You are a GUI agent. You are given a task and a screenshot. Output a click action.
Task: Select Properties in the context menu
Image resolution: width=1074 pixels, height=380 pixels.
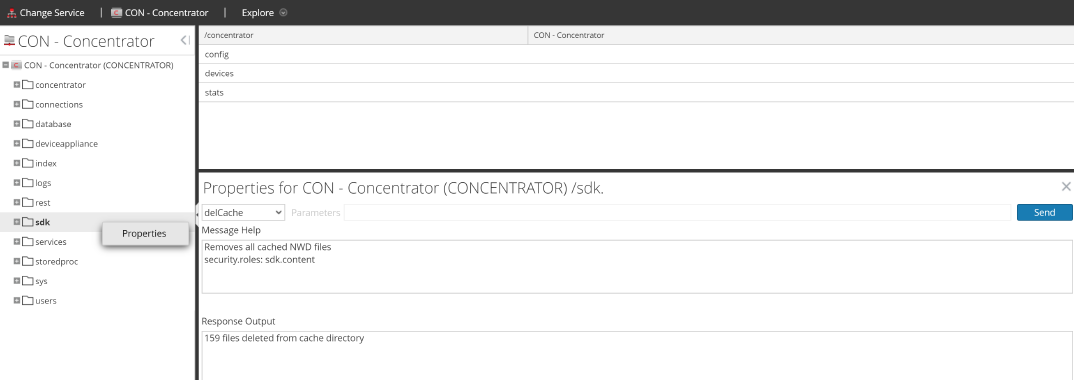pyautogui.click(x=145, y=233)
